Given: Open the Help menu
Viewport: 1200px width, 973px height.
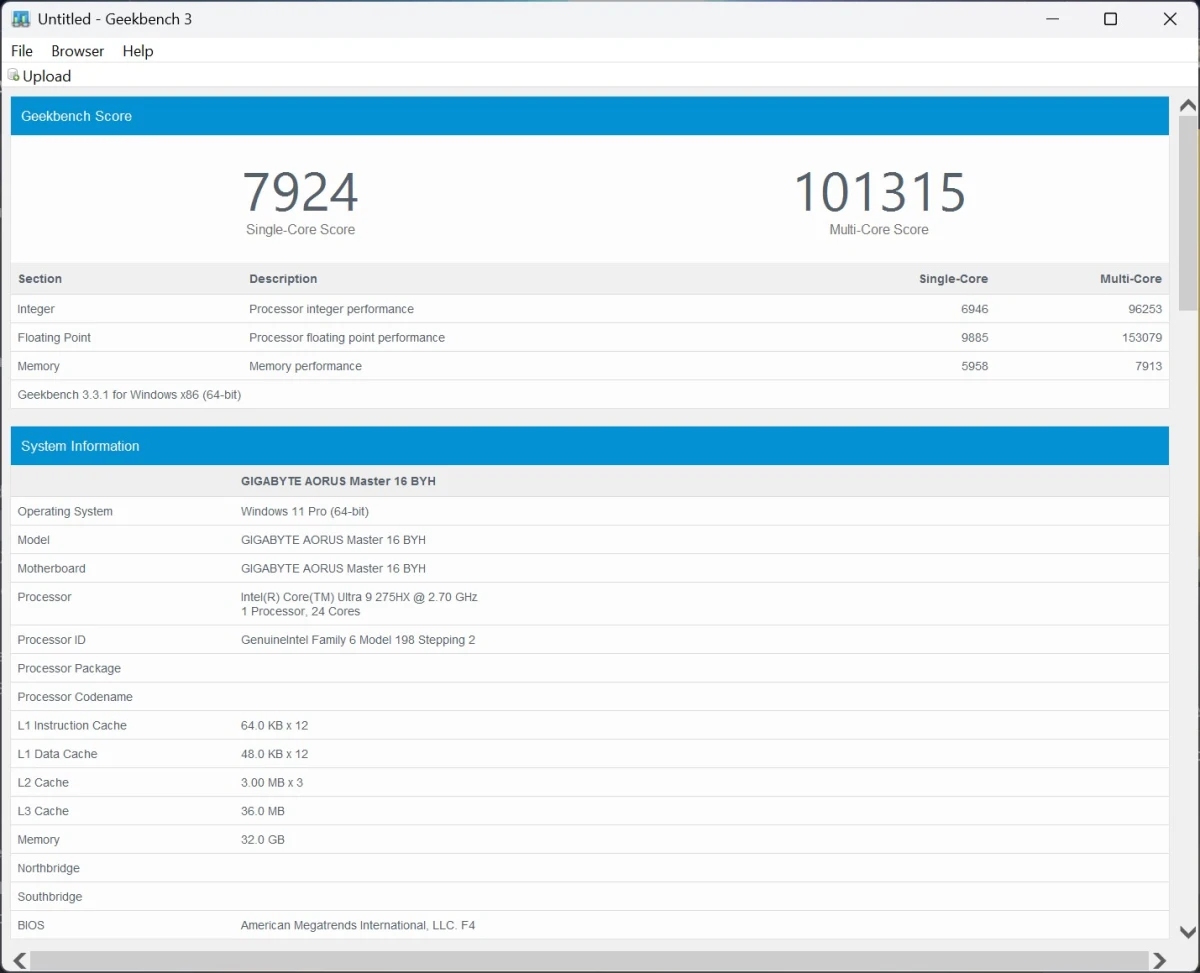Looking at the screenshot, I should [138, 51].
